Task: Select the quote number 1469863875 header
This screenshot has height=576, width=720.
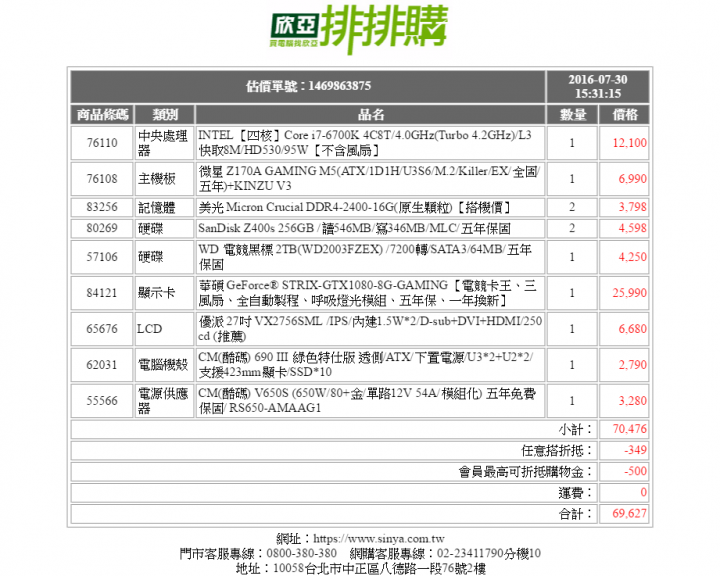Action: pos(308,86)
